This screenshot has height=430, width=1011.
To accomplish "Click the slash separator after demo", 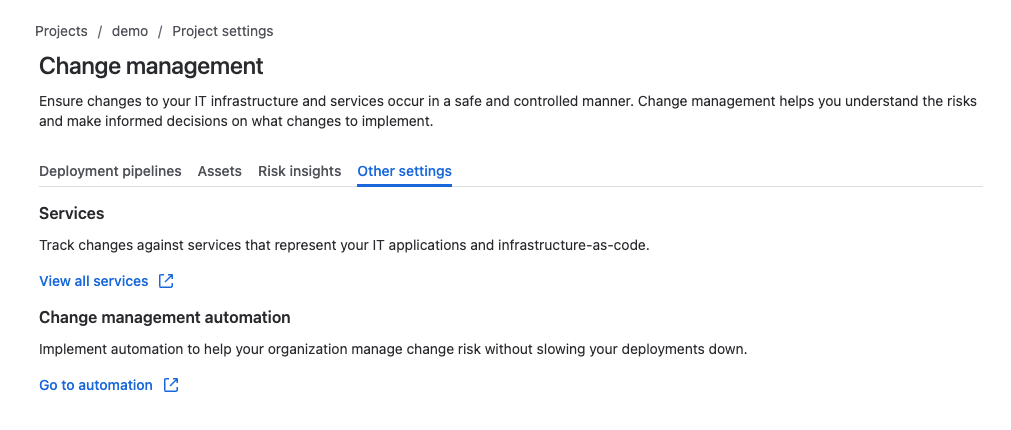I will click(160, 31).
